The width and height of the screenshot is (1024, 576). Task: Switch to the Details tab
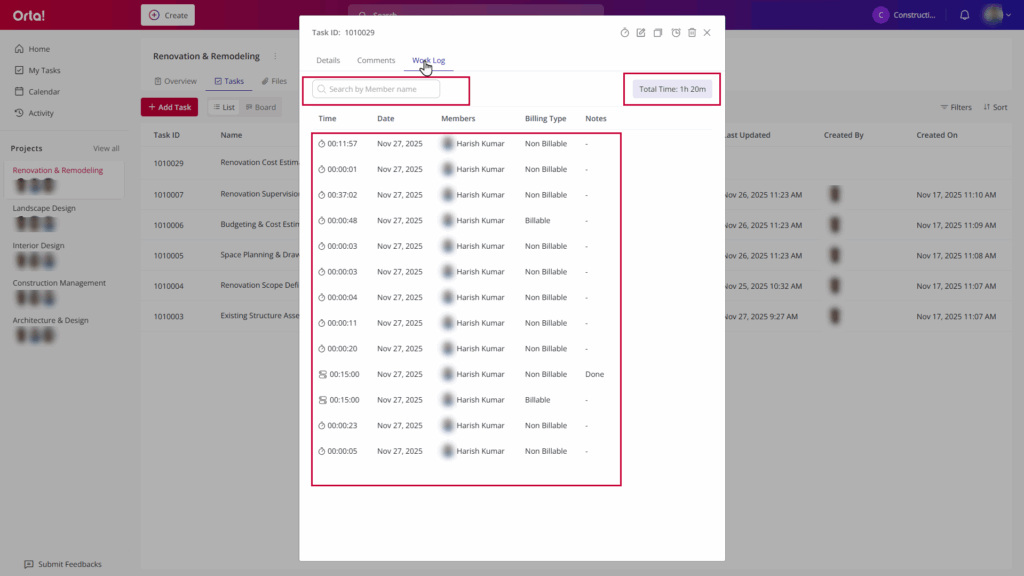(x=328, y=61)
